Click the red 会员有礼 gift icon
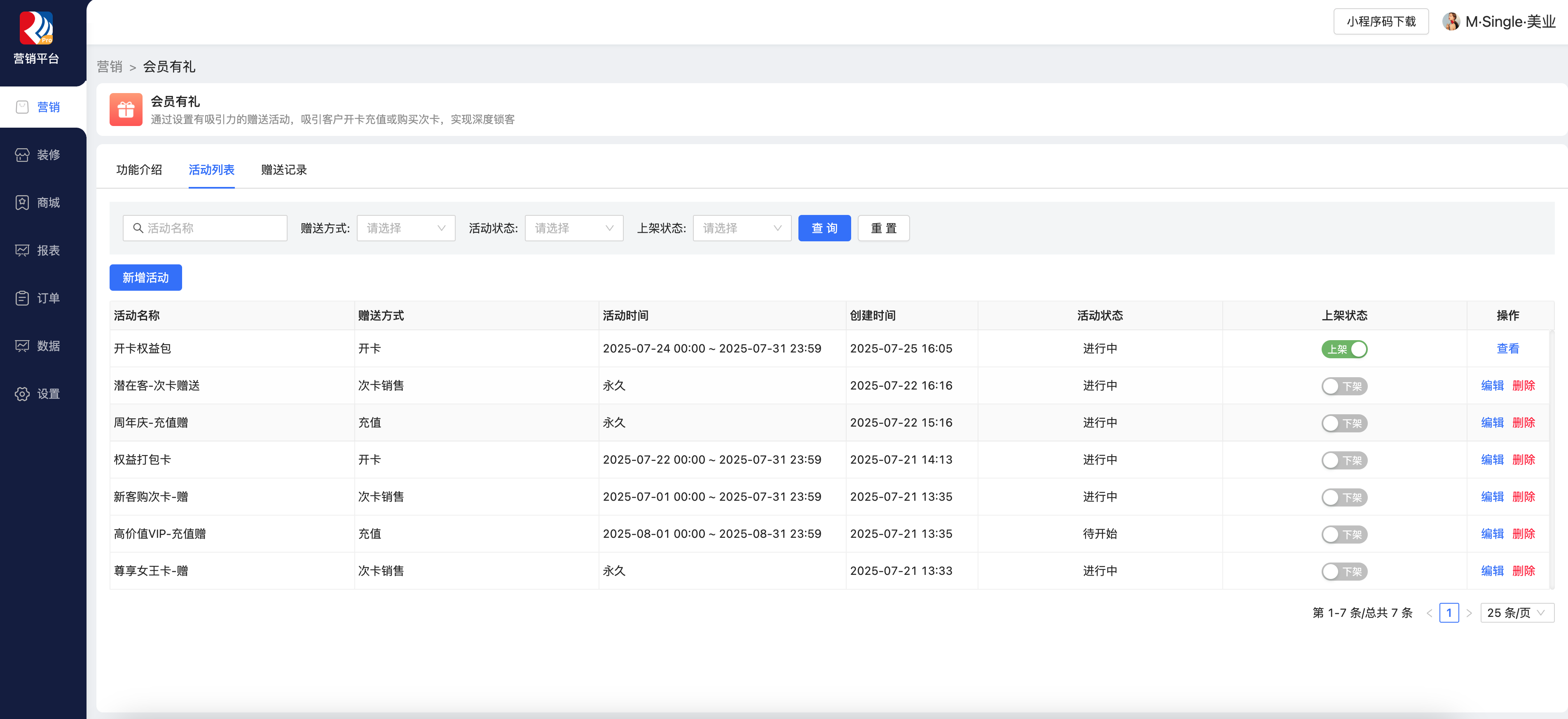This screenshot has height=719, width=1568. [x=126, y=110]
